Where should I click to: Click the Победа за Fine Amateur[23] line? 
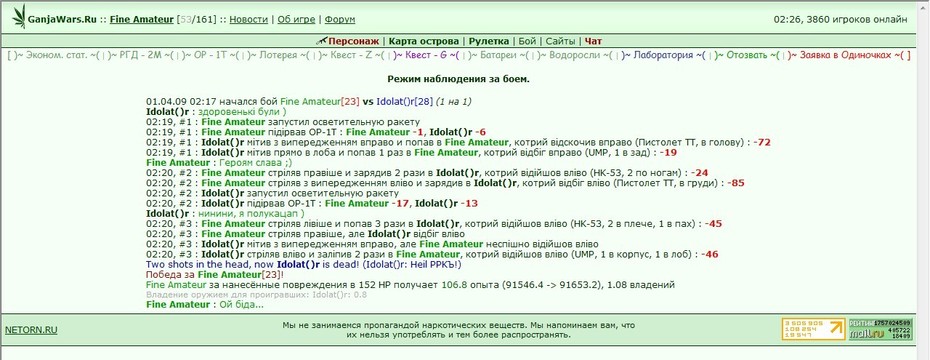tap(216, 275)
